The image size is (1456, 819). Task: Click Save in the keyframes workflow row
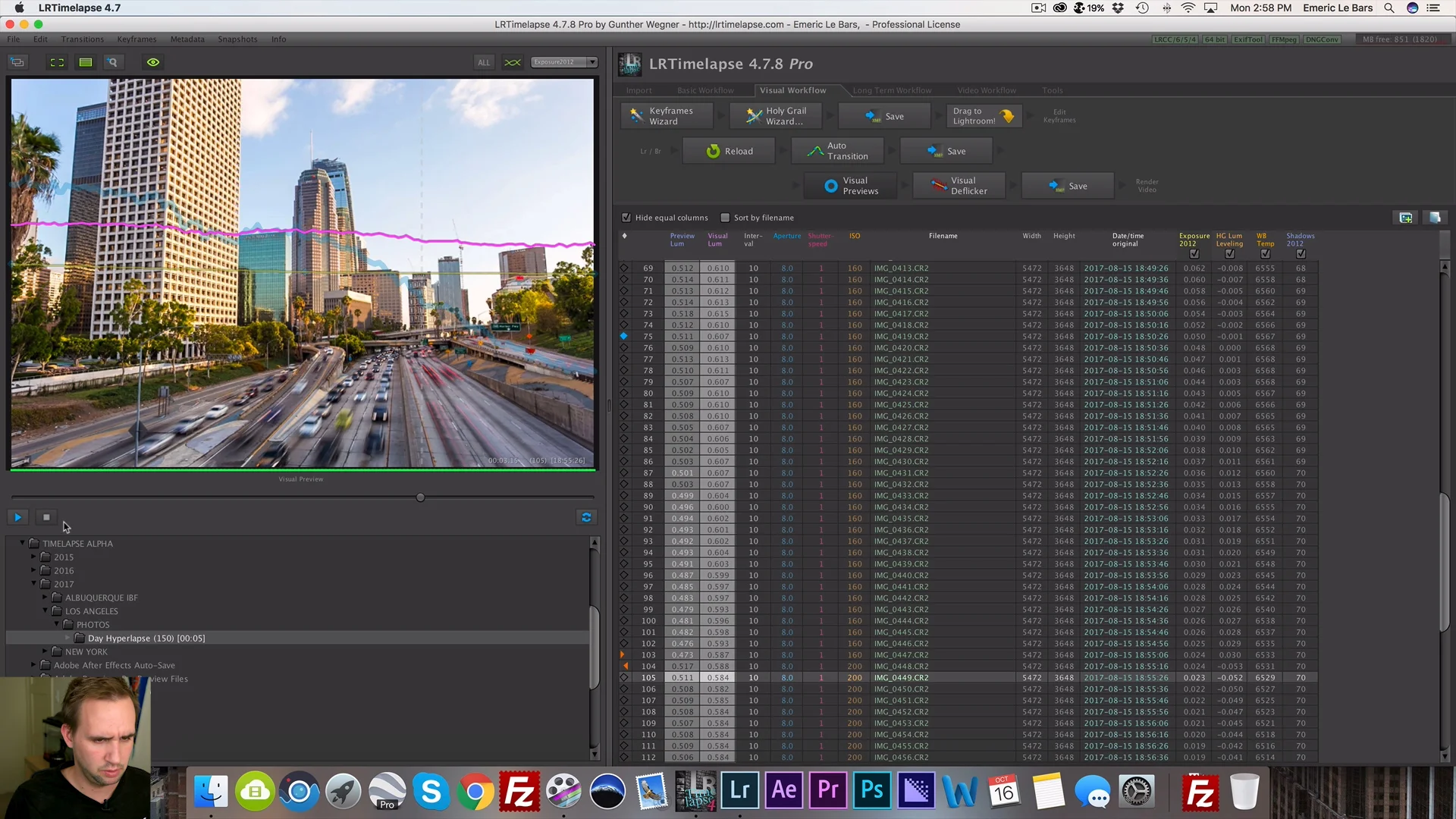[884, 116]
